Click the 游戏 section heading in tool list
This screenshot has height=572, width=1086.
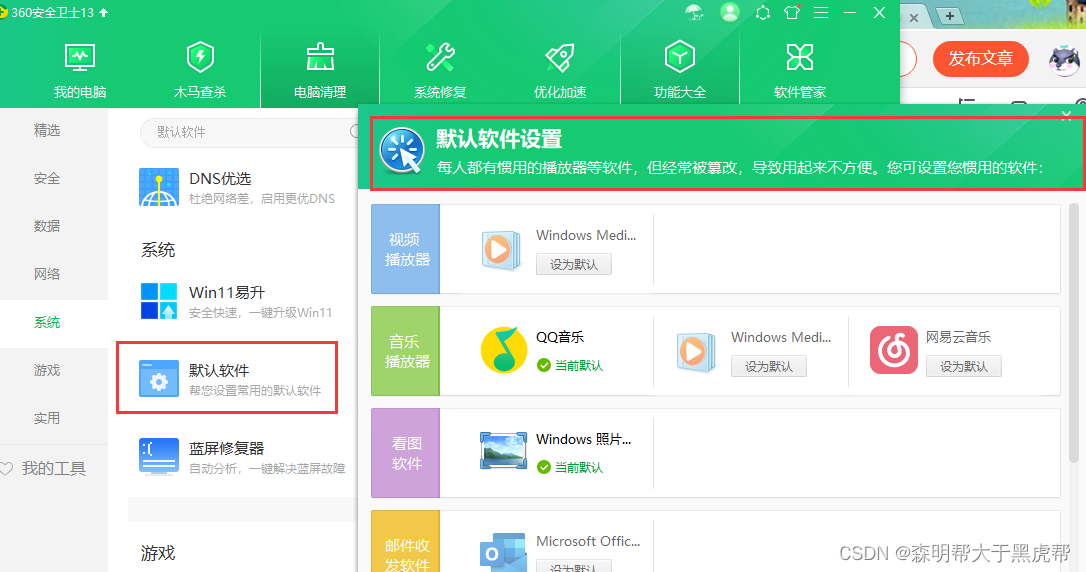tap(158, 553)
